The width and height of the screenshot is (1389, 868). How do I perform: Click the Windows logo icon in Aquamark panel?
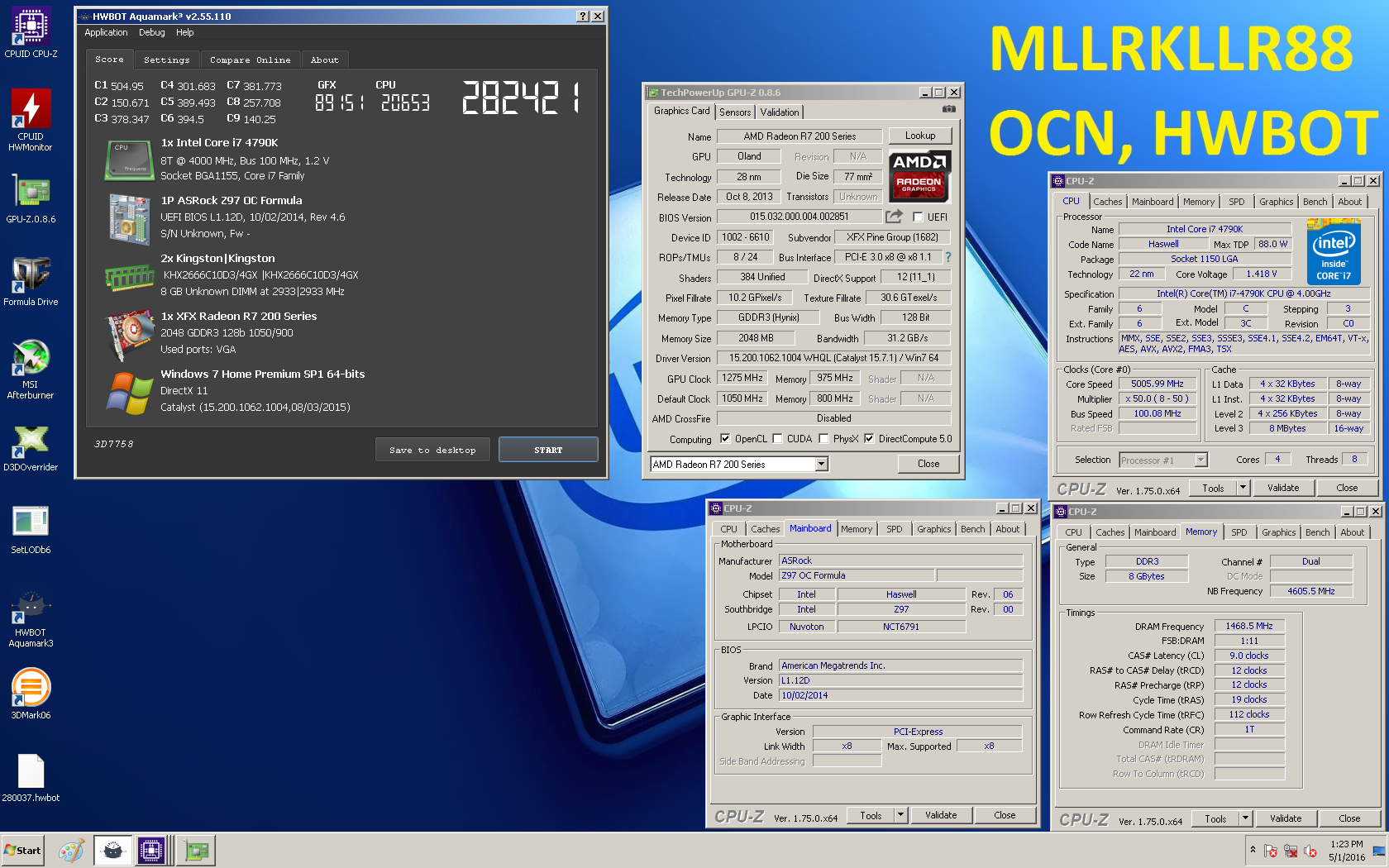click(129, 392)
